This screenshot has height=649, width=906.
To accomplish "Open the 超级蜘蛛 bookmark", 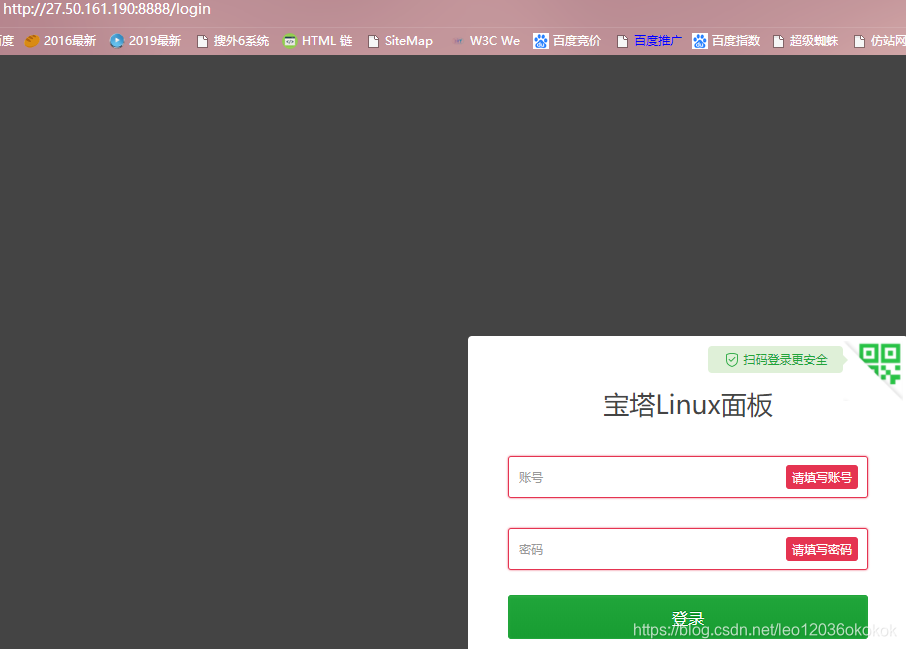I will coord(805,41).
